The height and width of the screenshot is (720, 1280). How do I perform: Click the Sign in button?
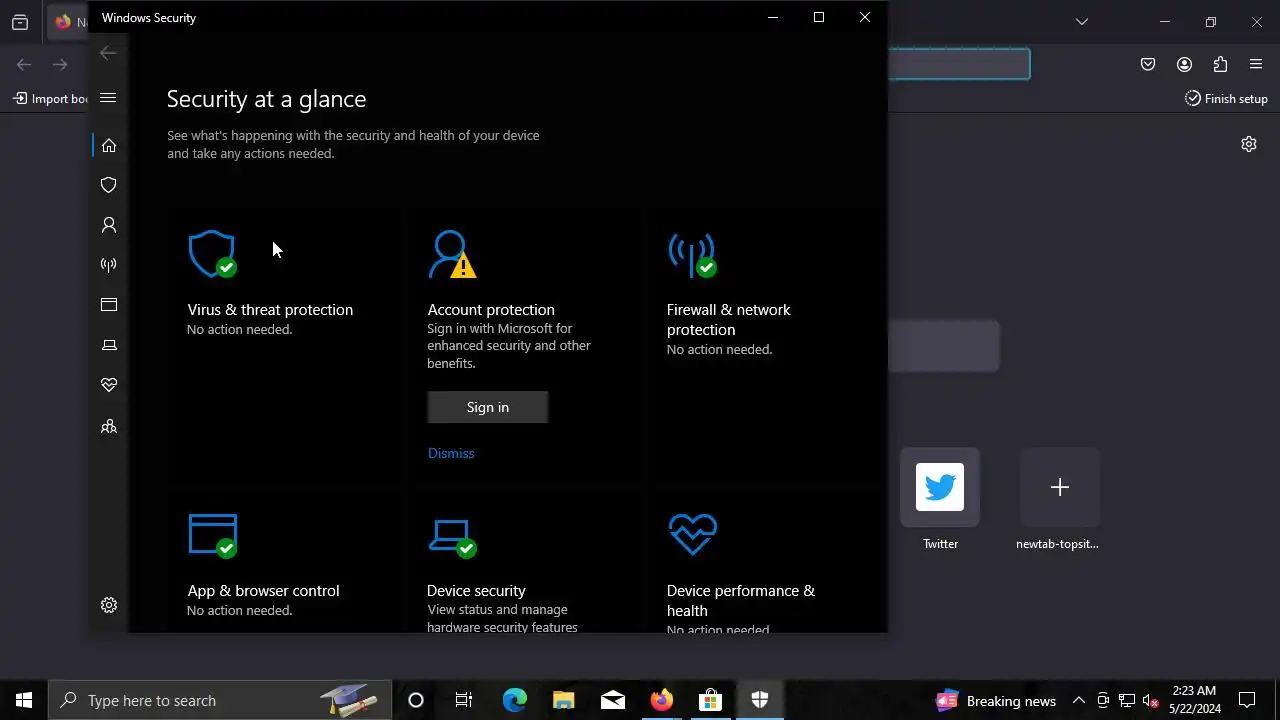(x=488, y=407)
